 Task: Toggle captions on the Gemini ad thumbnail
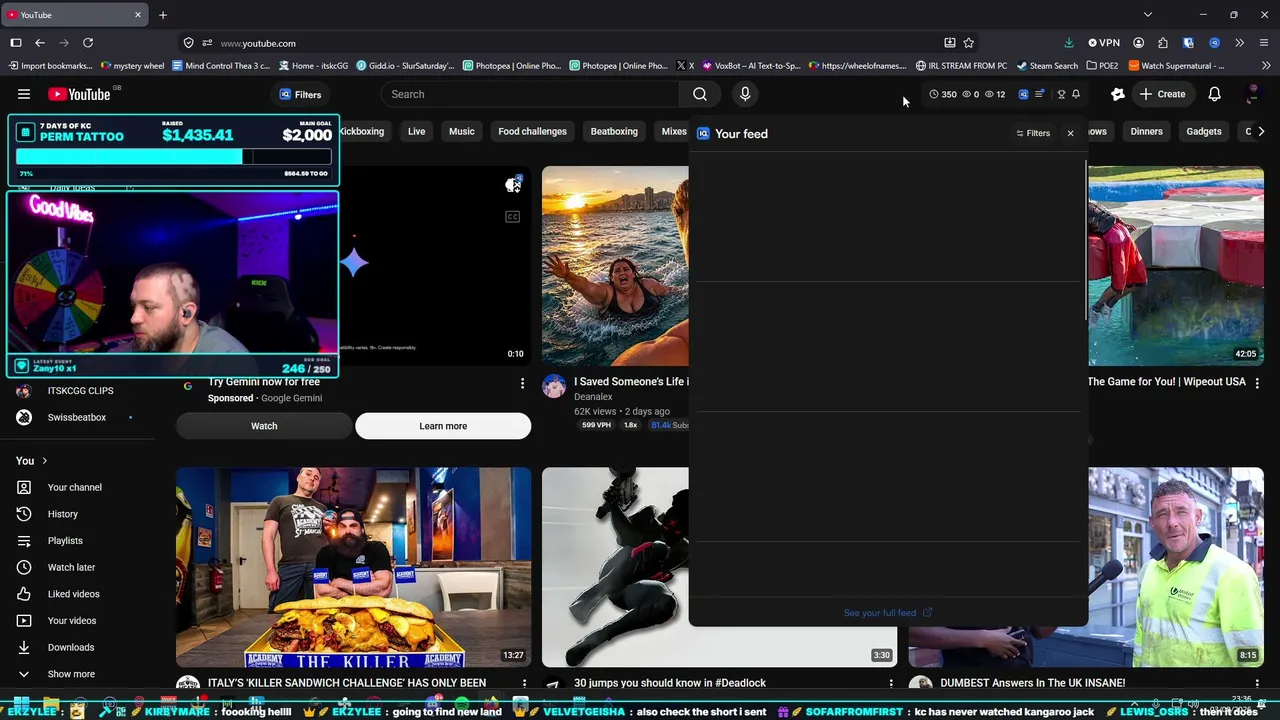[513, 216]
